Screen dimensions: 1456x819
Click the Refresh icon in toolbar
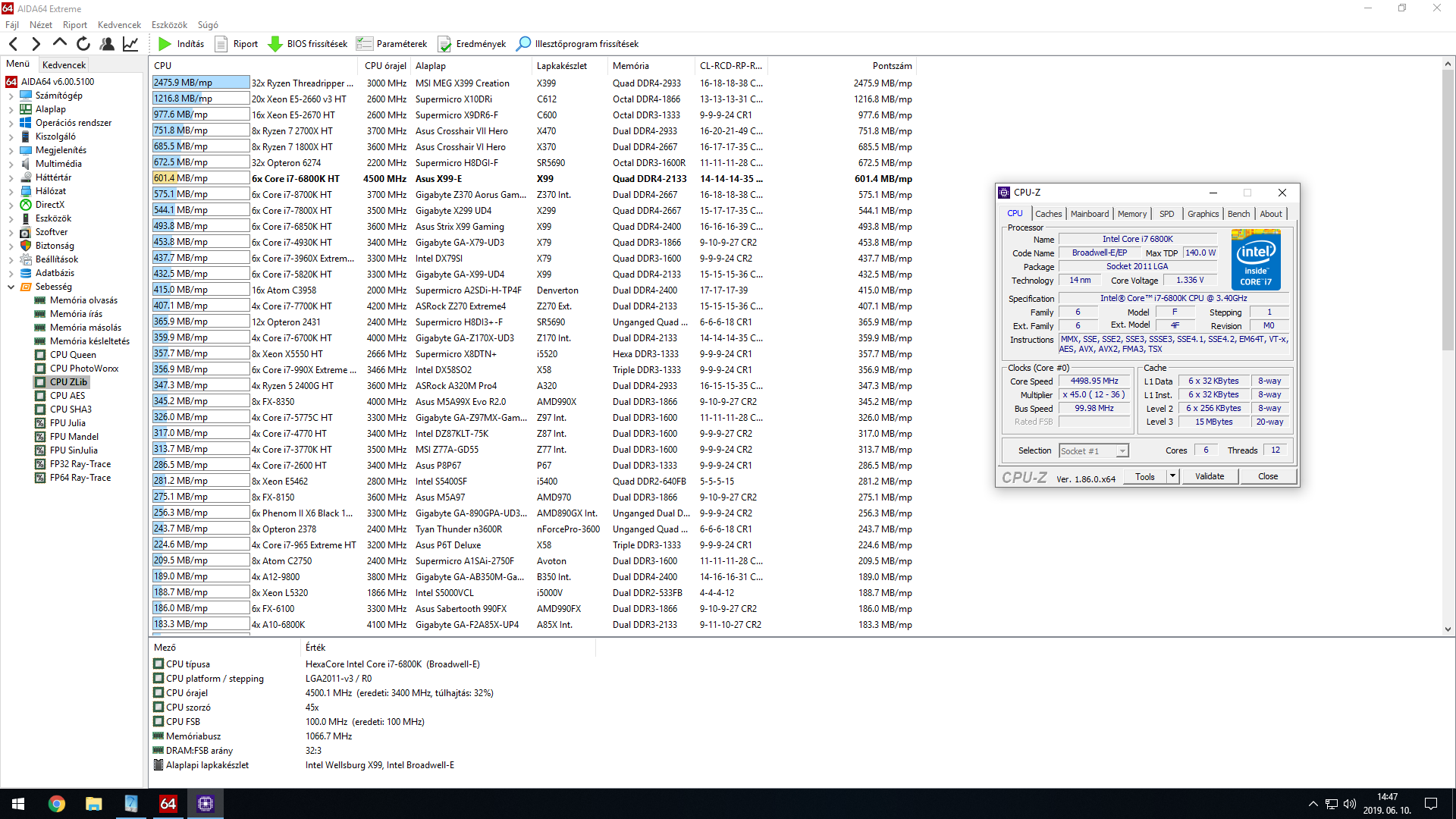coord(83,44)
